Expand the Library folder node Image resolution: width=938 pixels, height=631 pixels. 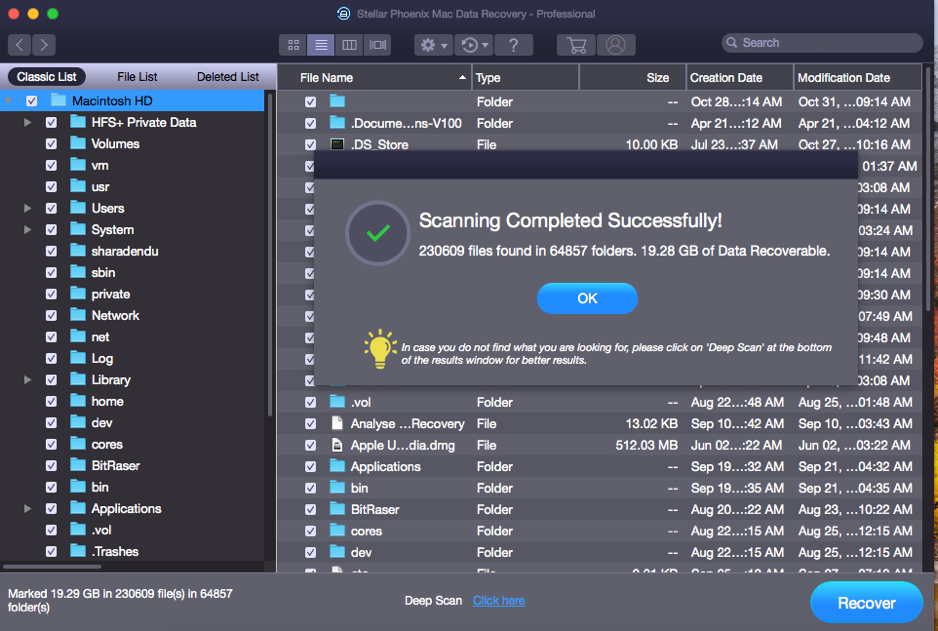coord(28,380)
